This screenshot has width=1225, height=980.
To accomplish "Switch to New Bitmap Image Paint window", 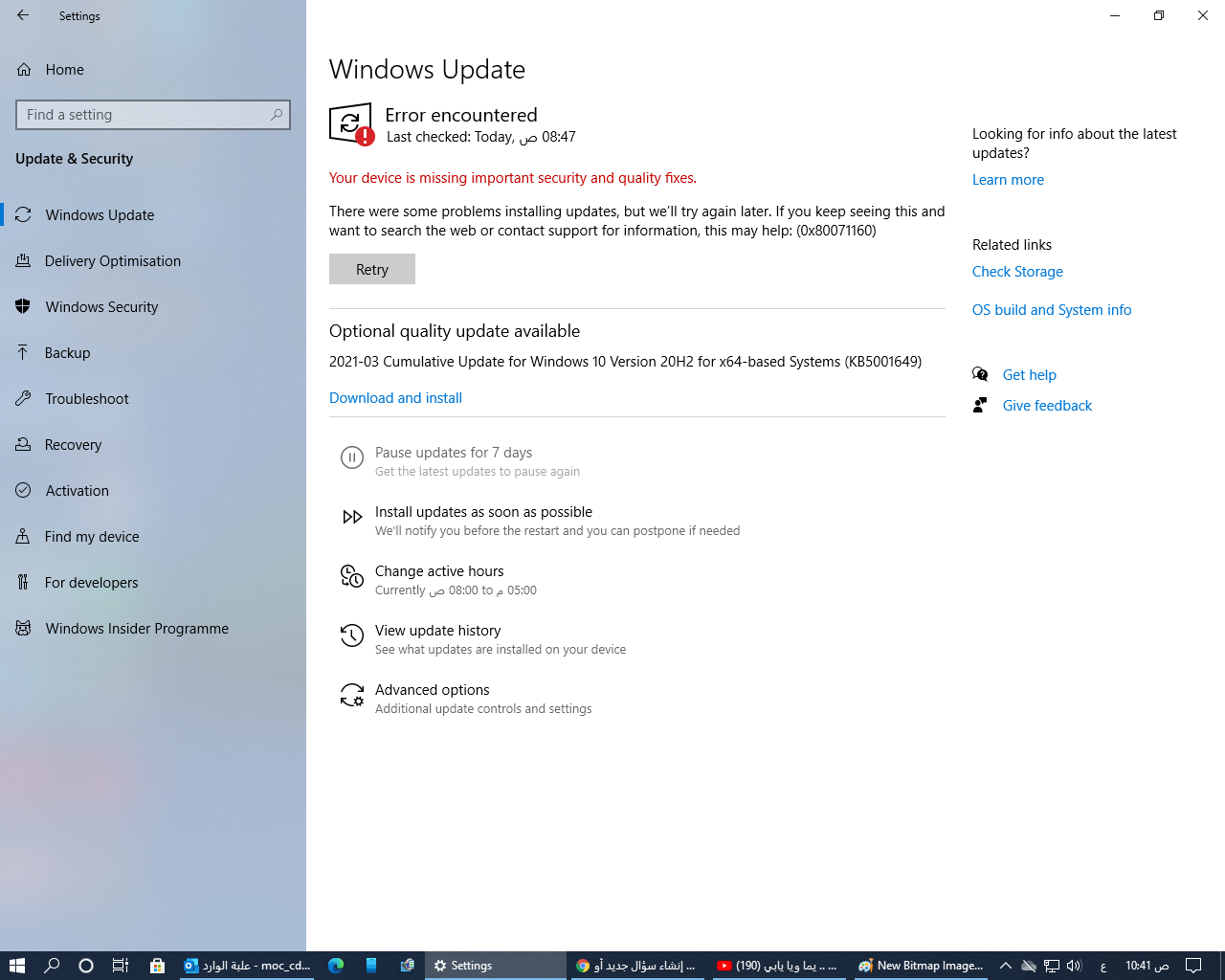I will [921, 966].
